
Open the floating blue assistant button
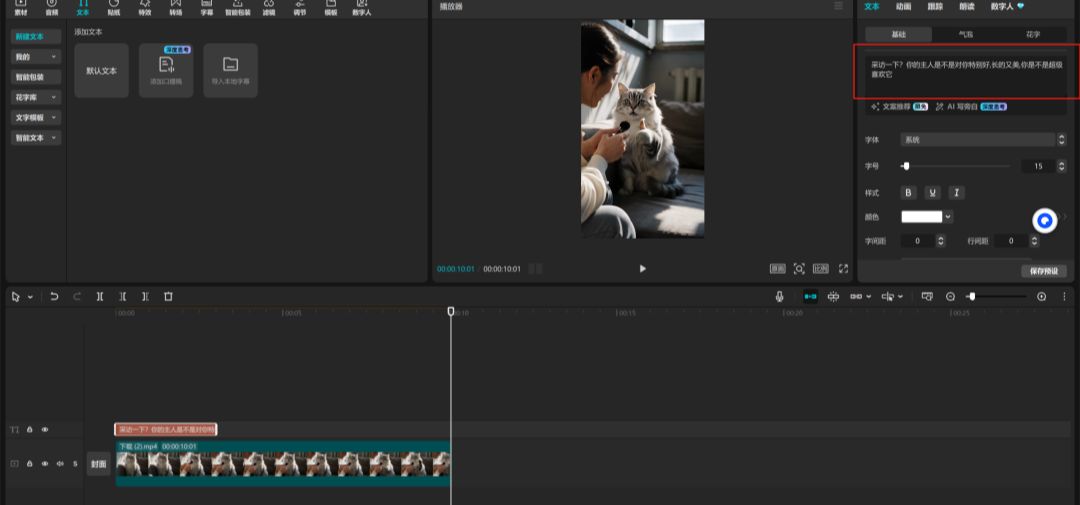(x=1045, y=220)
